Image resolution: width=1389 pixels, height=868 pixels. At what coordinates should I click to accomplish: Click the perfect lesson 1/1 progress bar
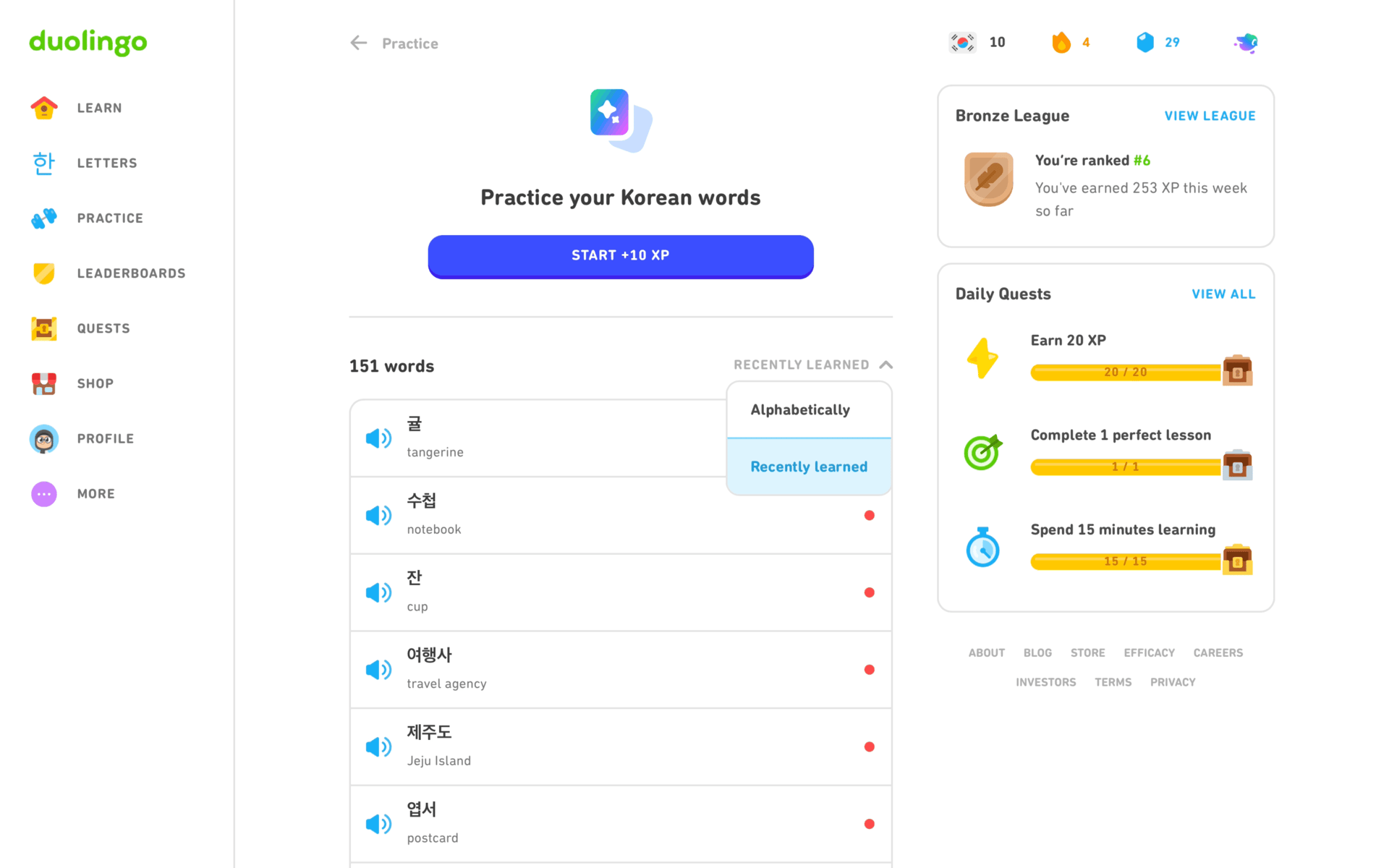pos(1126,467)
